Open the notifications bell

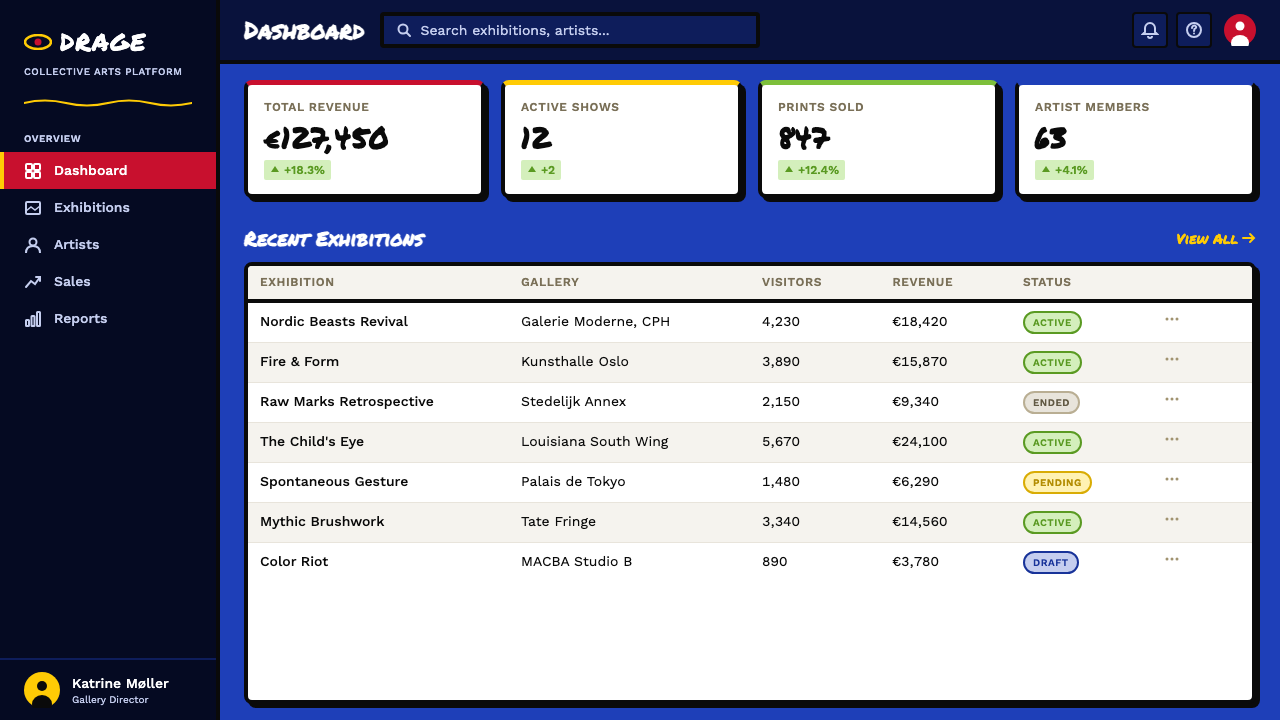click(1150, 30)
